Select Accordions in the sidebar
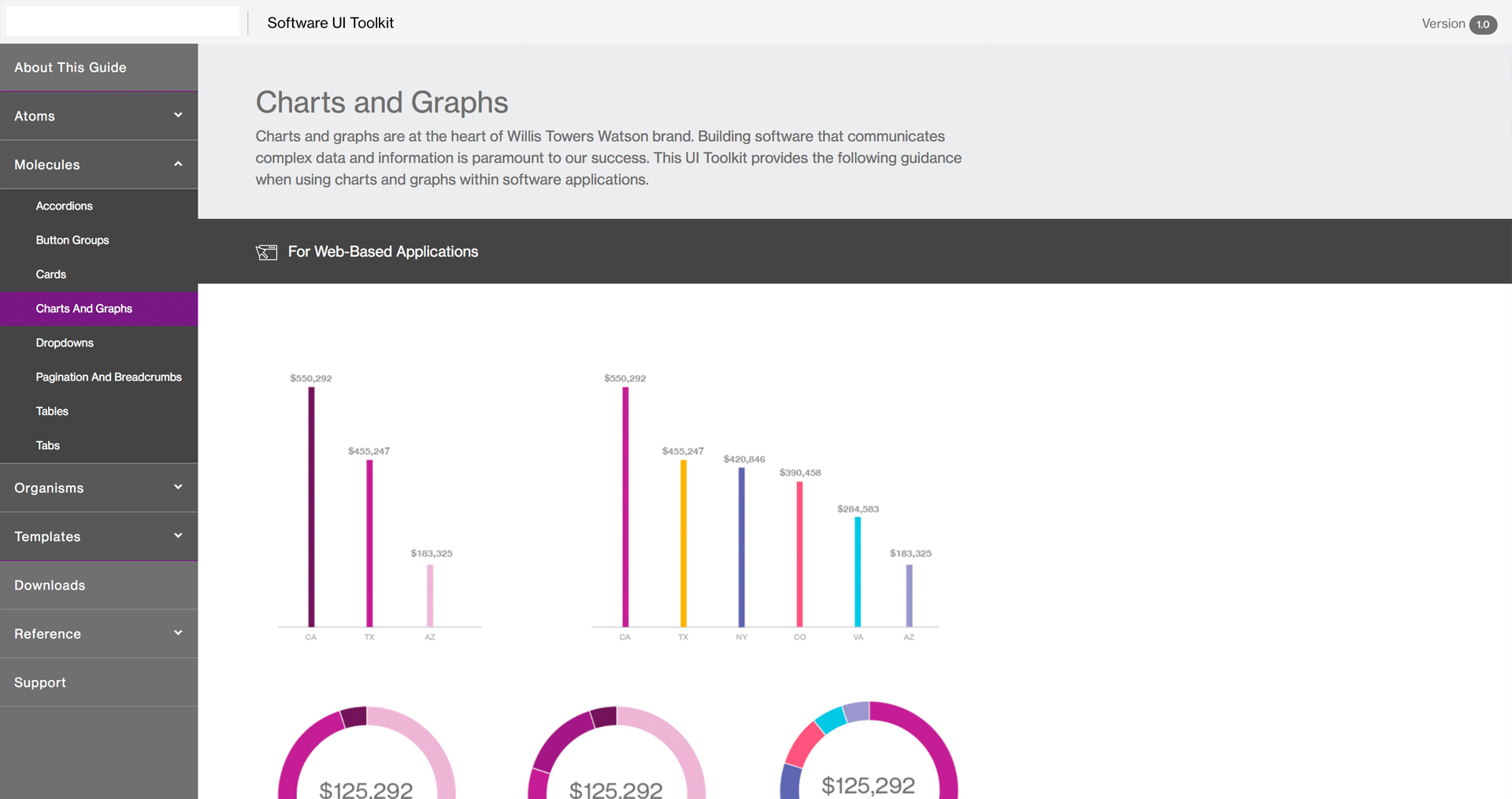The image size is (1512, 799). tap(64, 206)
